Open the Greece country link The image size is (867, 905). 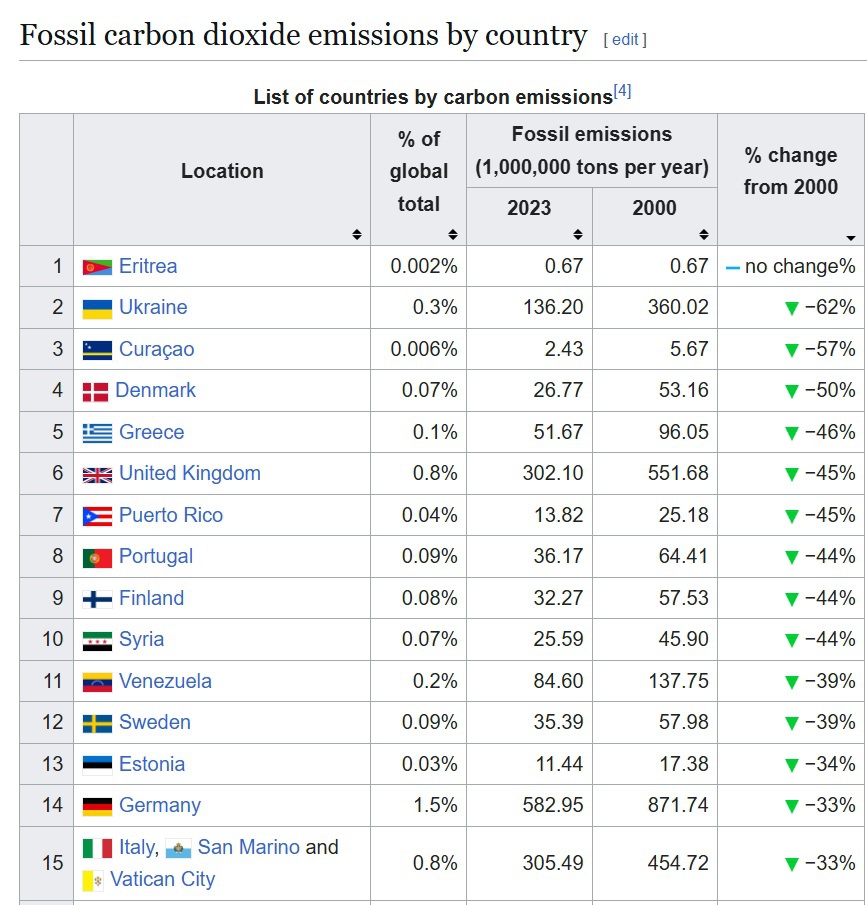[x=151, y=433]
